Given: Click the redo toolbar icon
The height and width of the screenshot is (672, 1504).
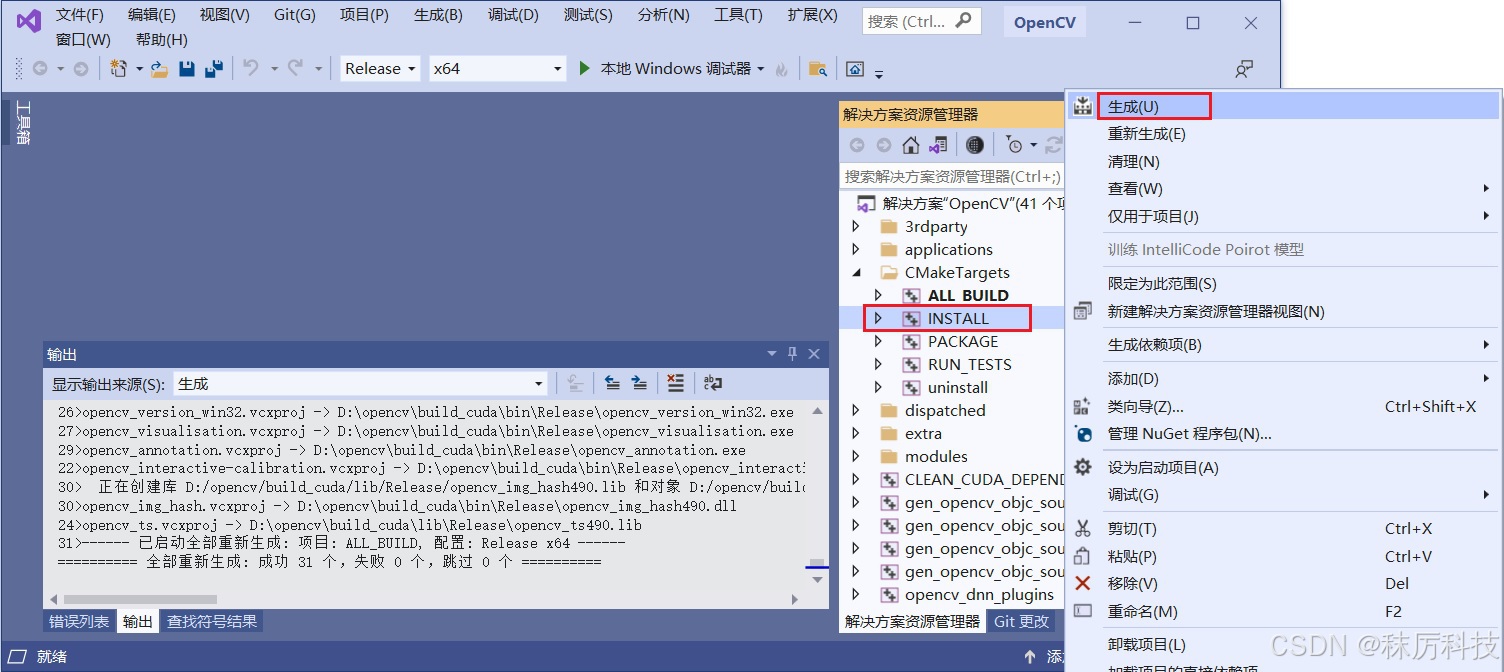Looking at the screenshot, I should coord(295,68).
